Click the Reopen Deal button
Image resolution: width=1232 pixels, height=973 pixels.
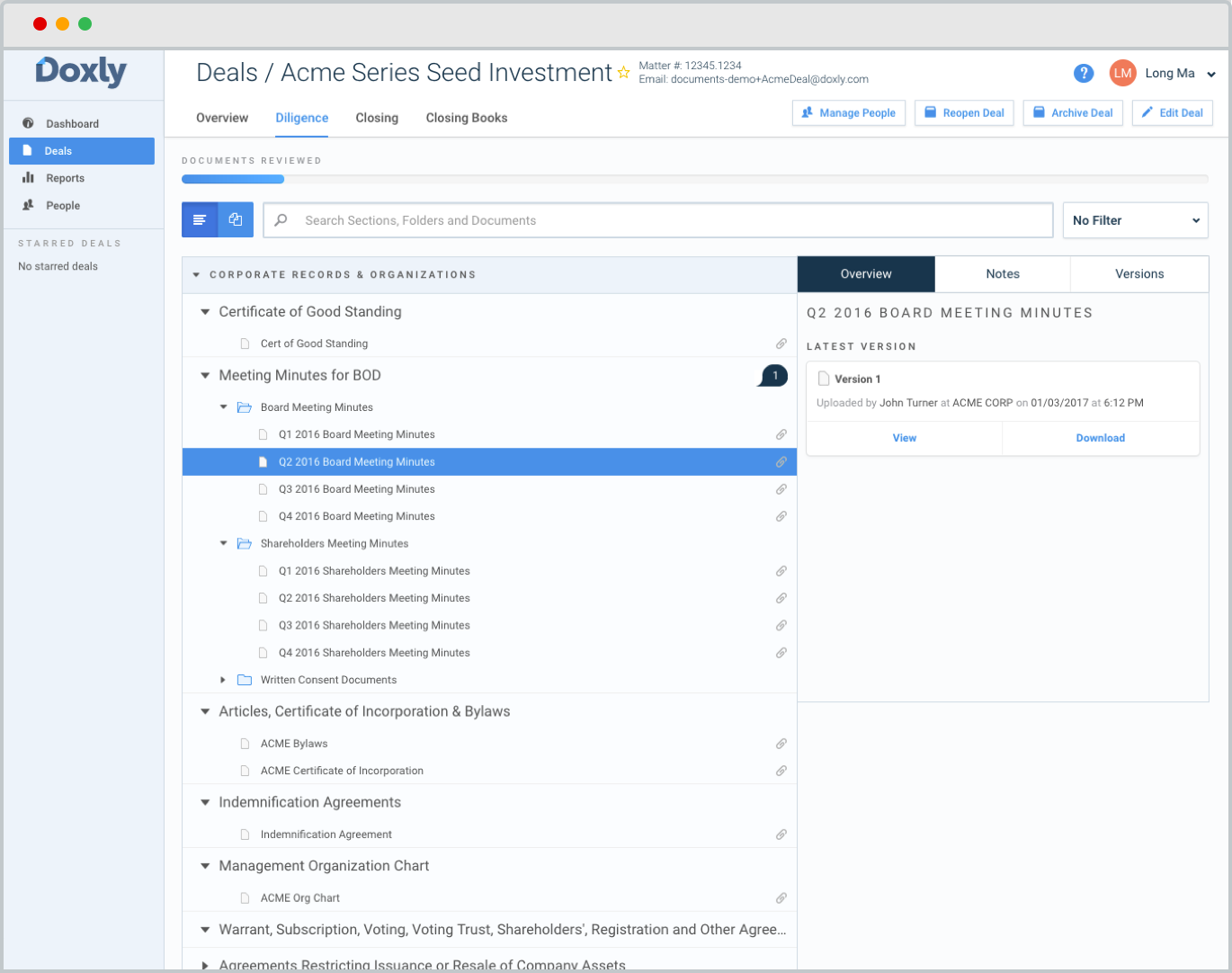click(965, 113)
